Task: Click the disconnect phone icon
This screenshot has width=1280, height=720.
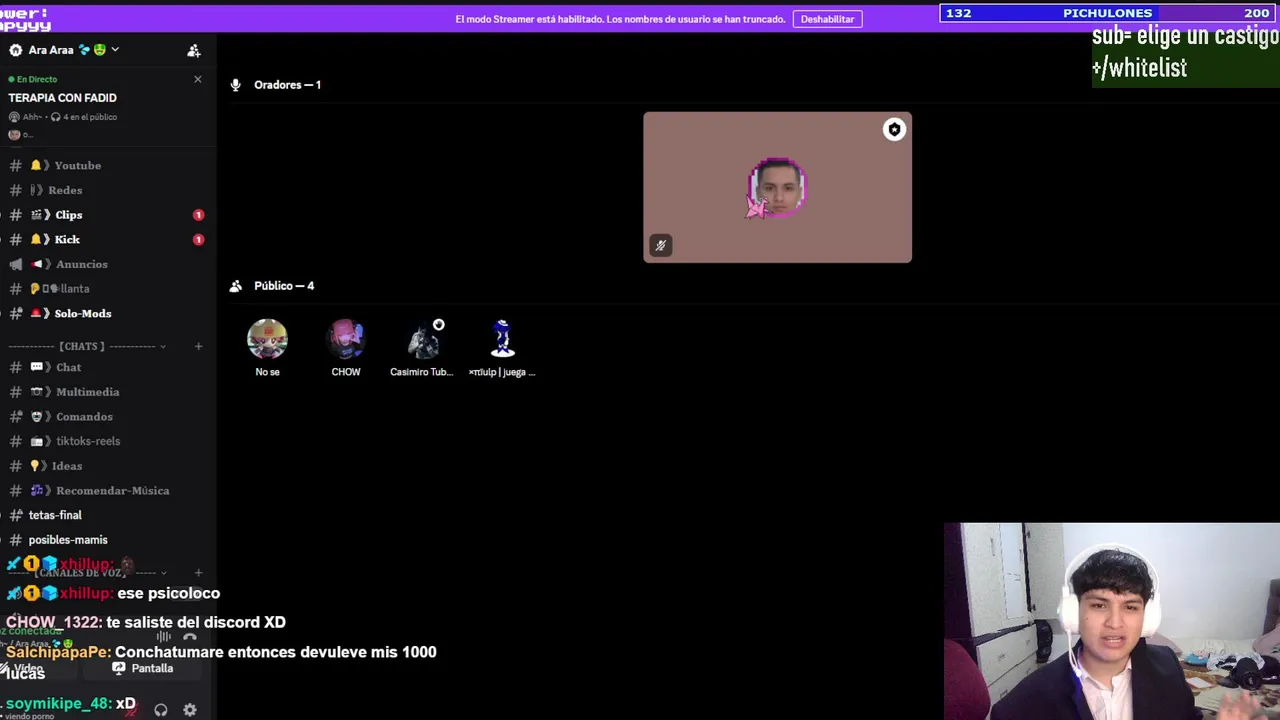Action: pyautogui.click(x=190, y=637)
